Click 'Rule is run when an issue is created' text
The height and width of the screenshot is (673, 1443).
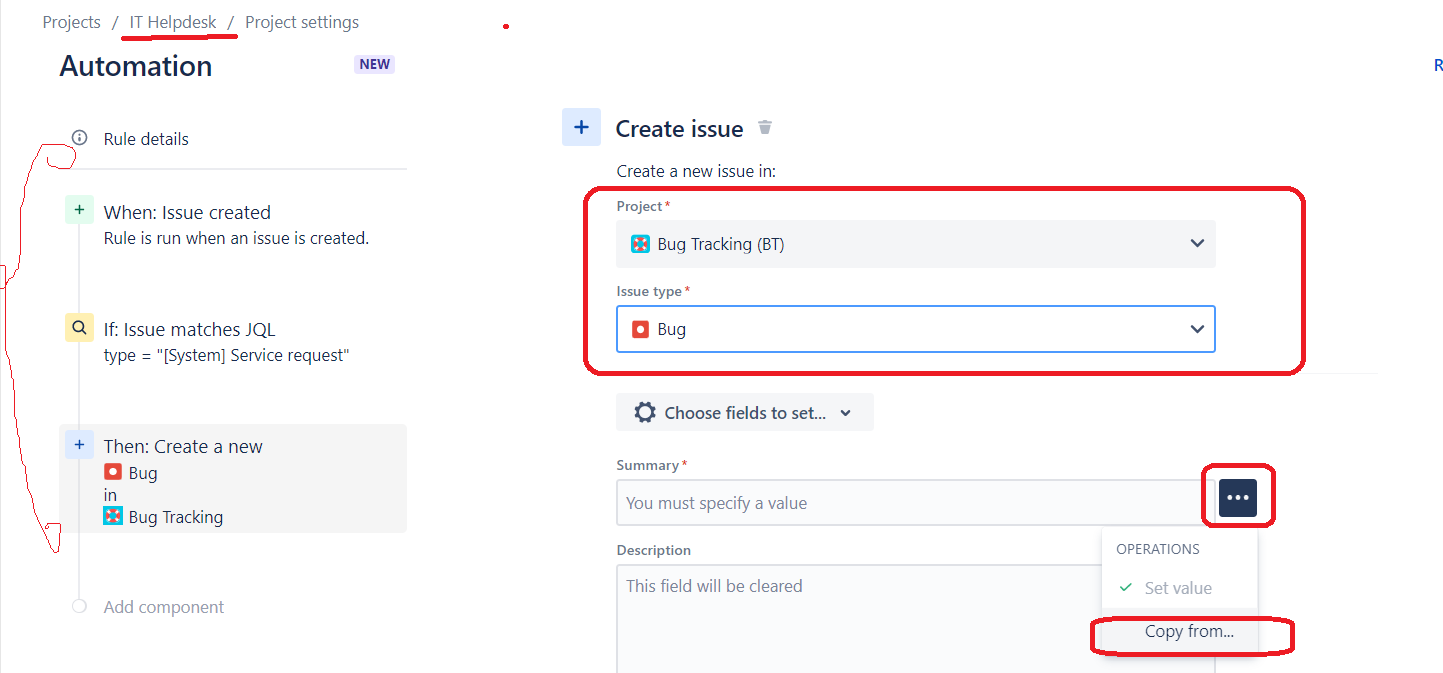pos(237,239)
